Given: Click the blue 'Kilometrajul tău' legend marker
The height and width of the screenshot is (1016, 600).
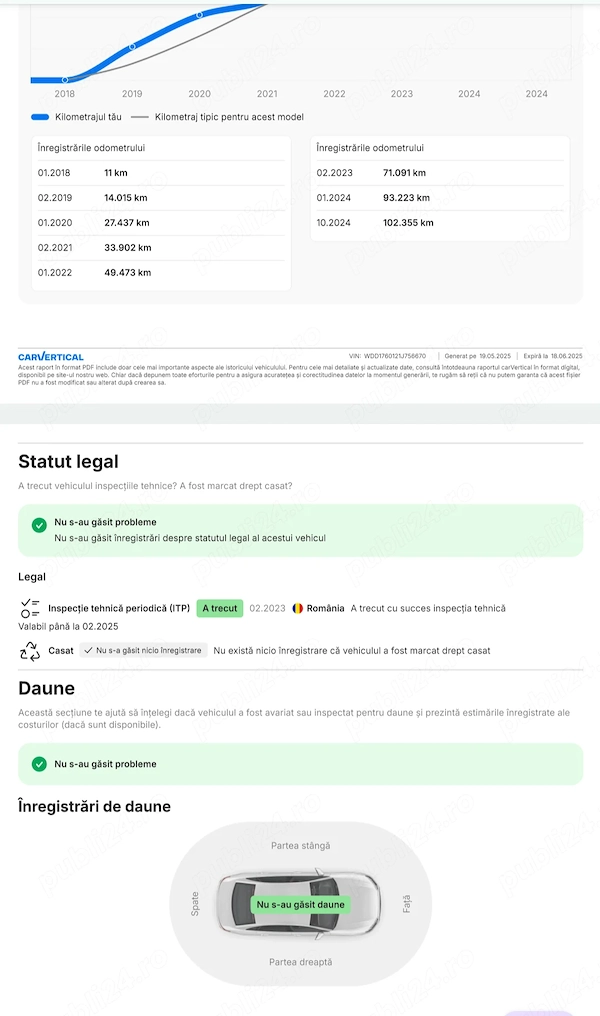Looking at the screenshot, I should [x=40, y=117].
